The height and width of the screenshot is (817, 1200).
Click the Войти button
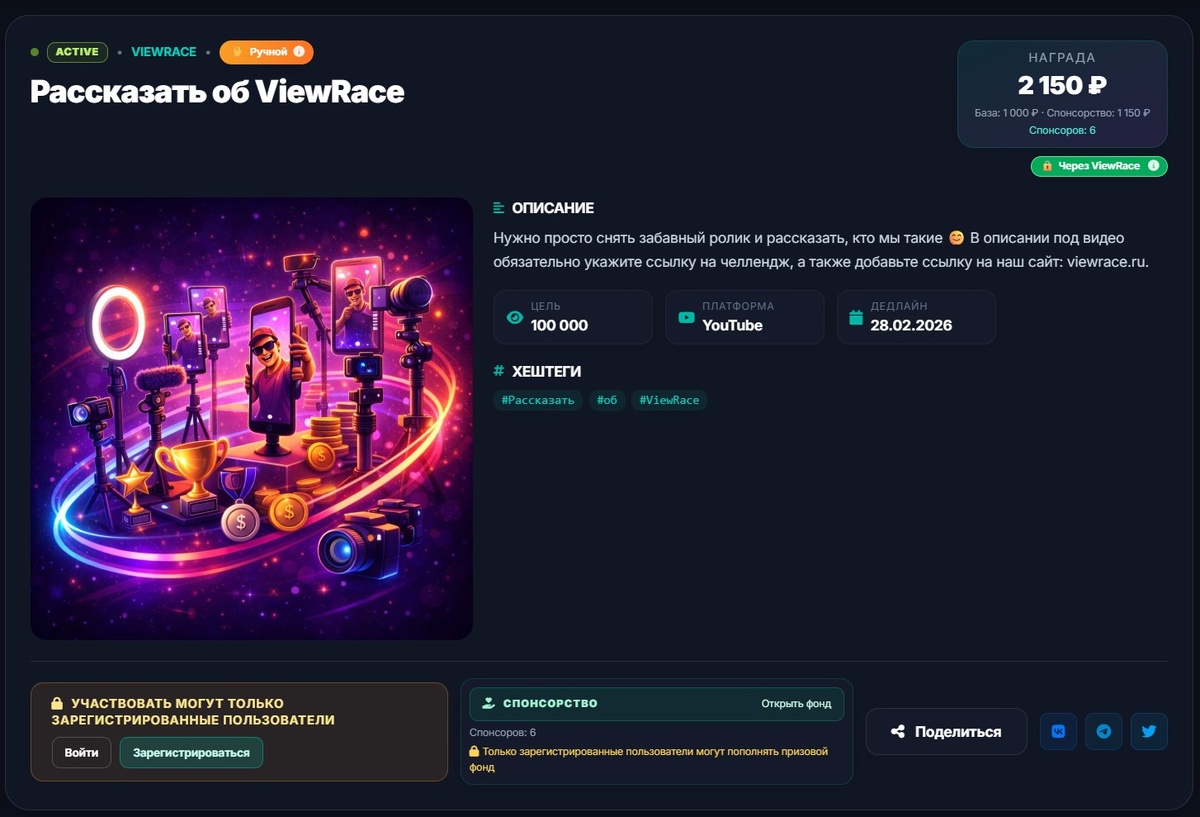[82, 752]
